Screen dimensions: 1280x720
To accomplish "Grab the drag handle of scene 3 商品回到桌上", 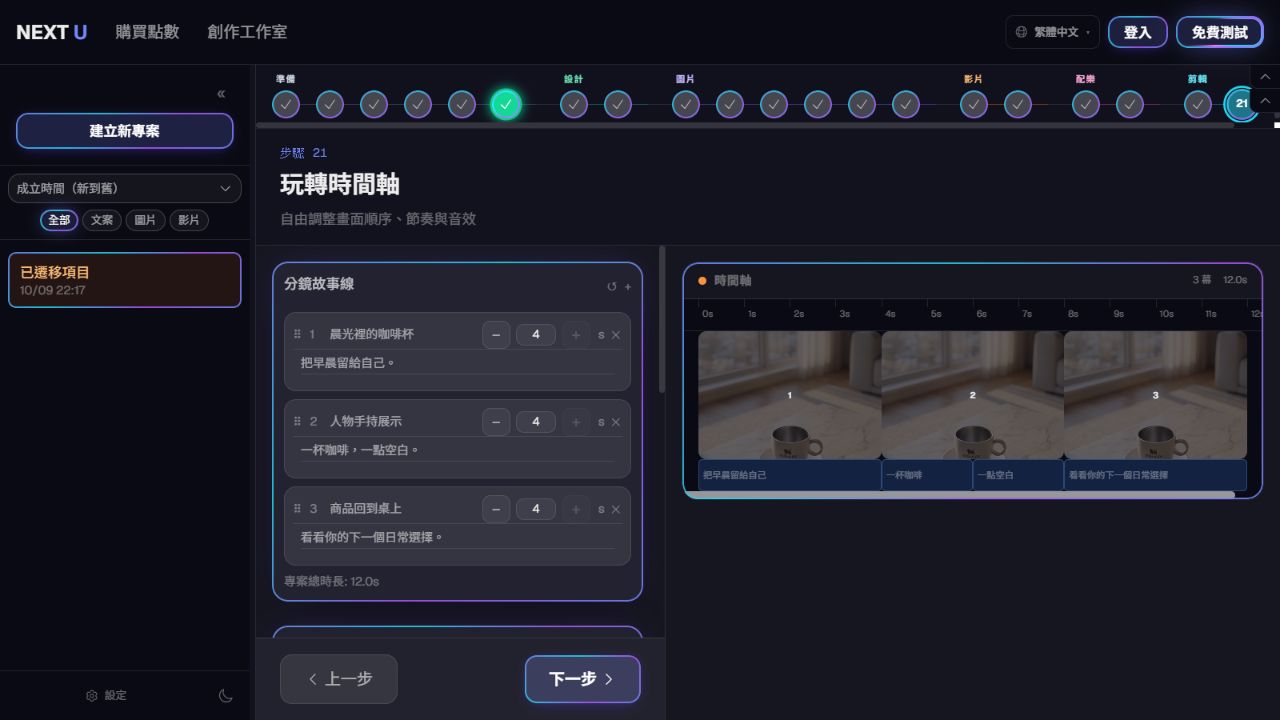I will (297, 508).
